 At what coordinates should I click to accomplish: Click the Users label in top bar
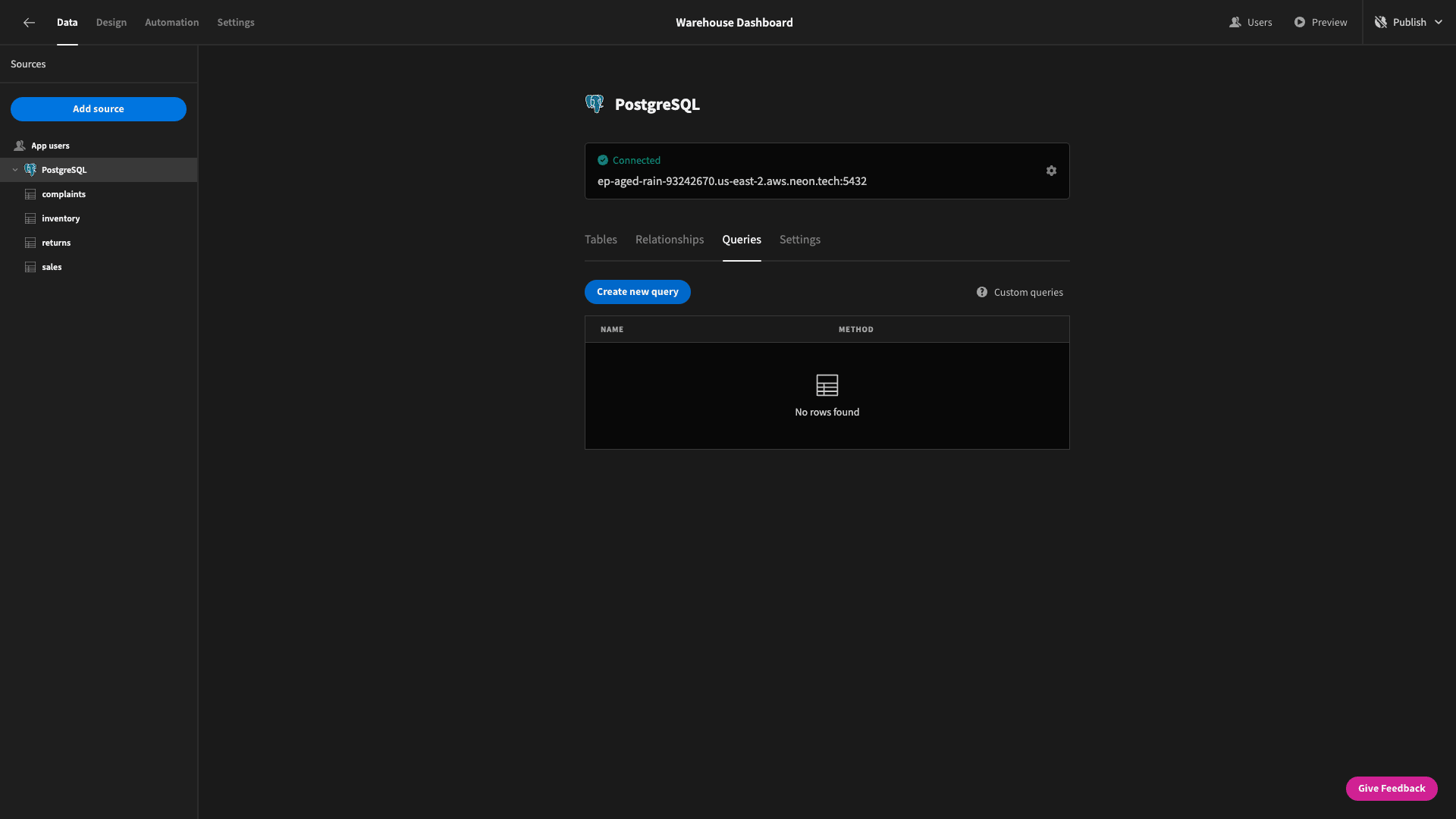coord(1260,23)
